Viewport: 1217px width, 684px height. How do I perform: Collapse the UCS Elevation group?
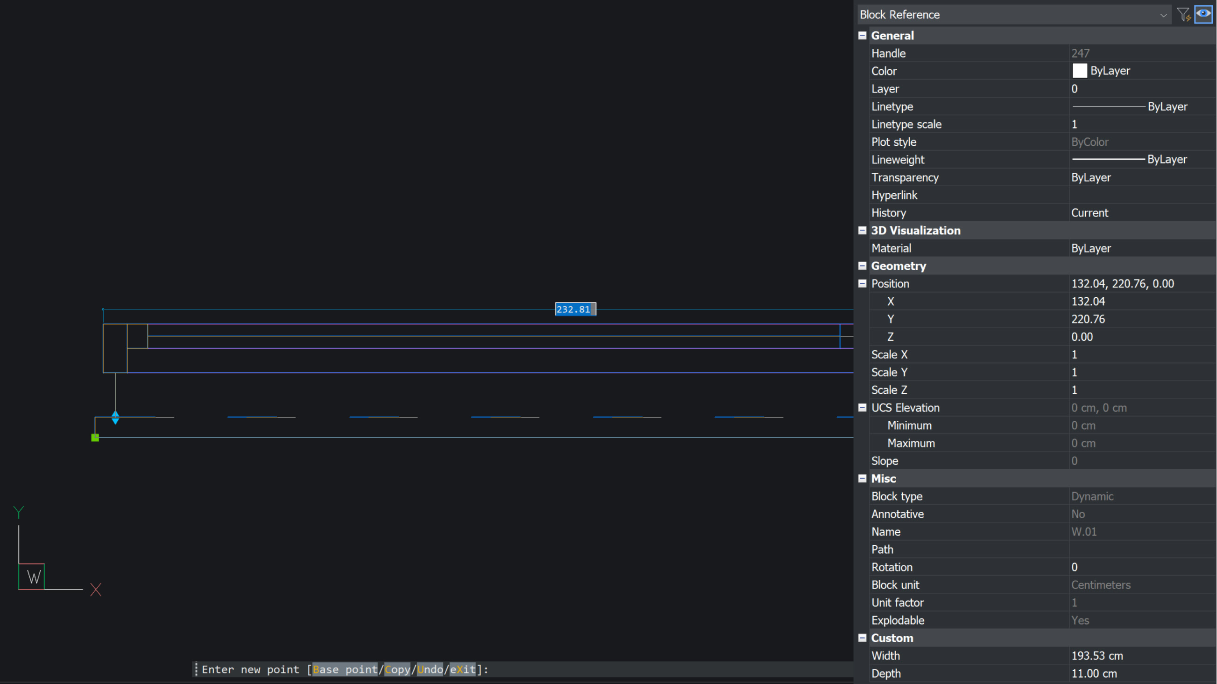point(862,408)
